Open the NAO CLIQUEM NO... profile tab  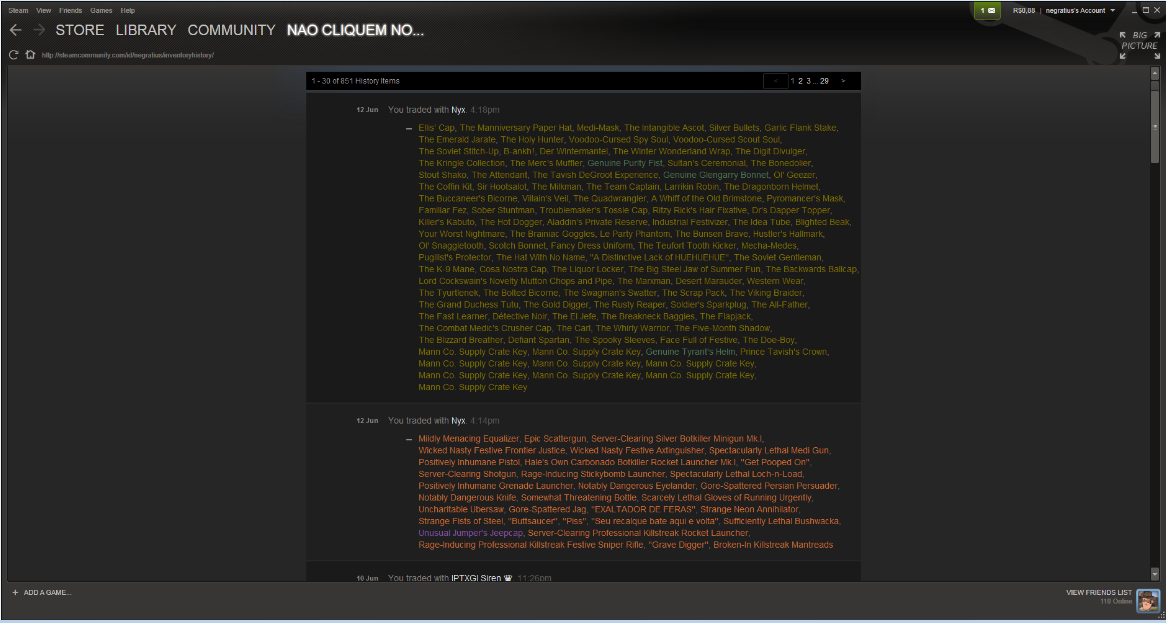[355, 30]
